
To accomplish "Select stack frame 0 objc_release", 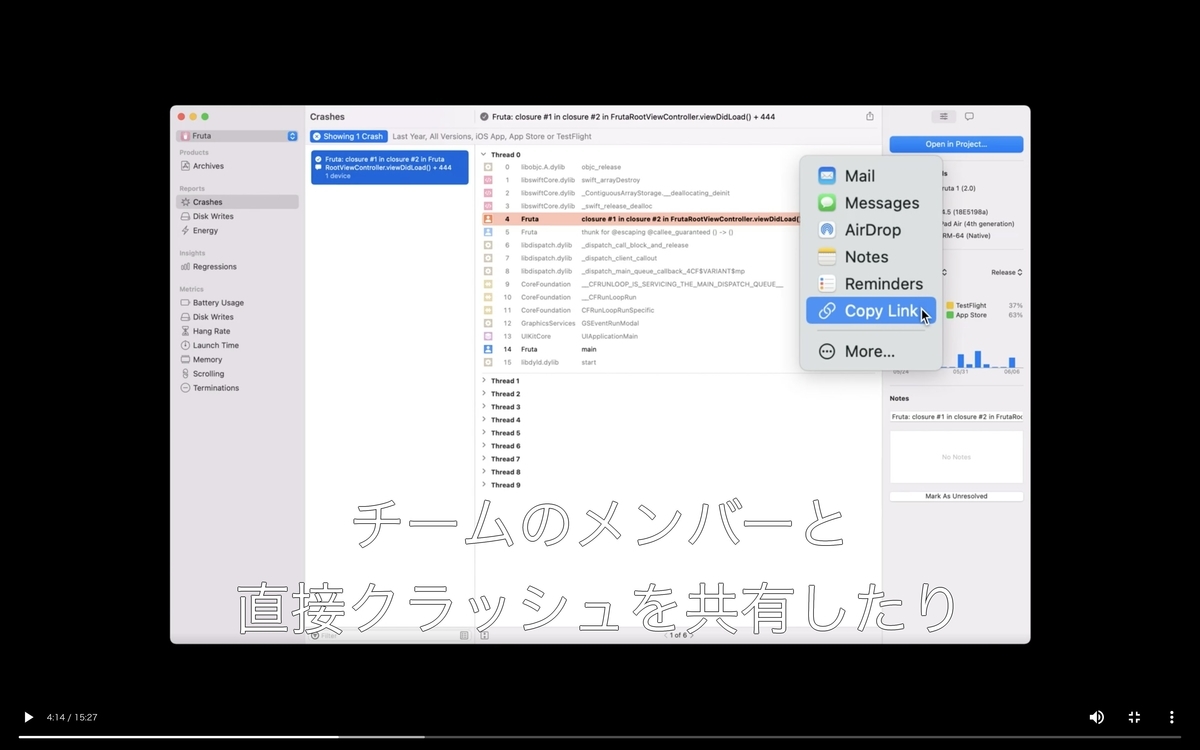I will [x=640, y=167].
